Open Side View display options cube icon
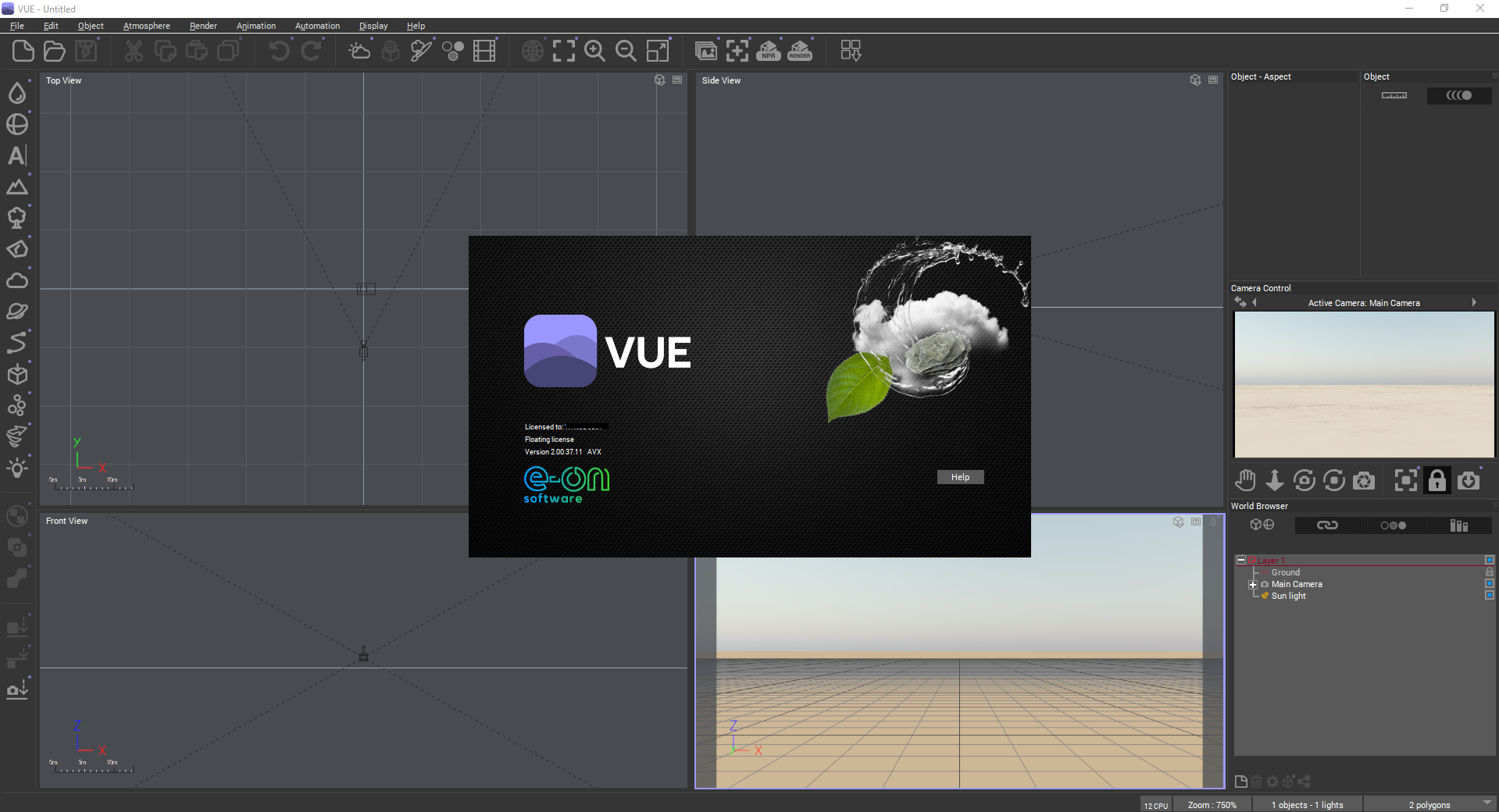The image size is (1499, 812). coord(1195,80)
